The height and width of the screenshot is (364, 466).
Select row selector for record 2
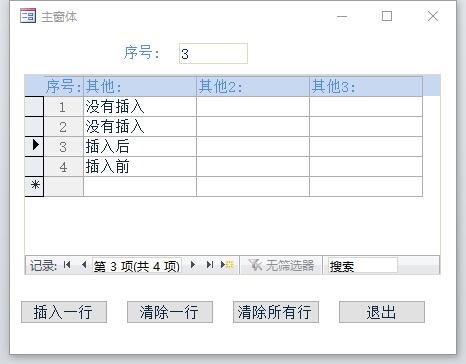click(x=34, y=126)
